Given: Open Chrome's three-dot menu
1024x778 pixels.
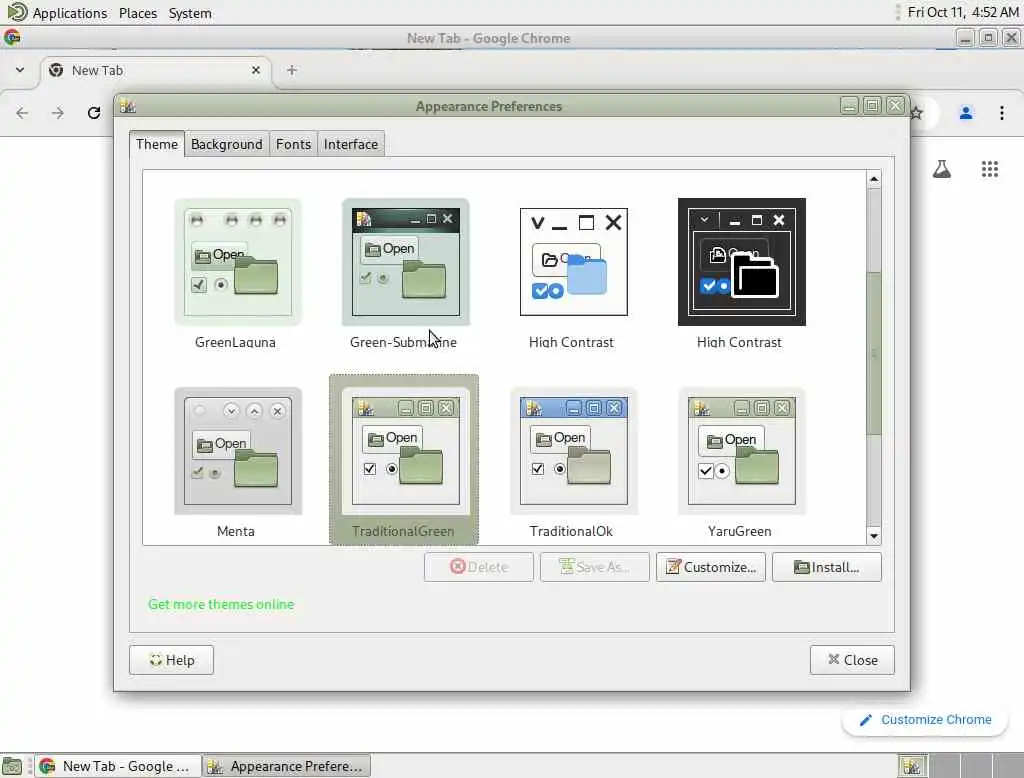Looking at the screenshot, I should coord(1002,113).
